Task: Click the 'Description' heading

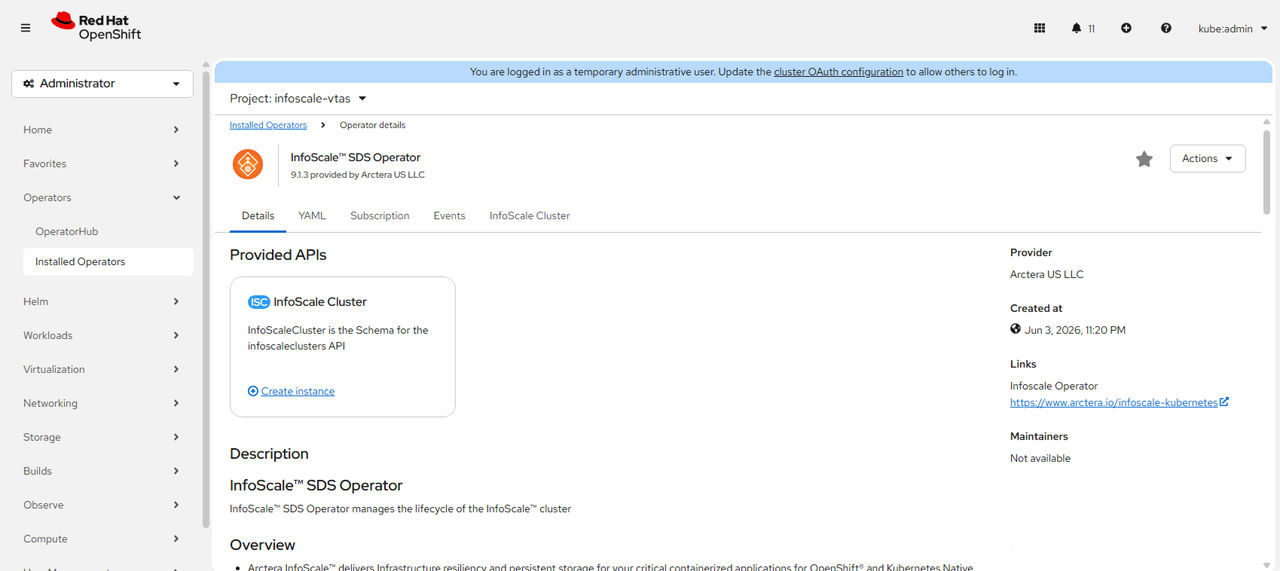Action: pyautogui.click(x=269, y=454)
